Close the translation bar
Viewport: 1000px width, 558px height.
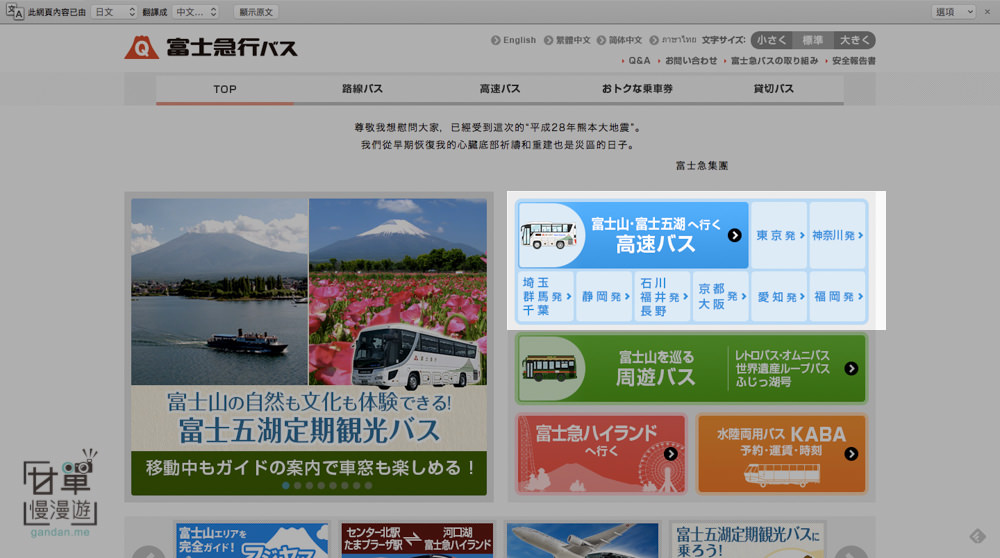tap(987, 11)
